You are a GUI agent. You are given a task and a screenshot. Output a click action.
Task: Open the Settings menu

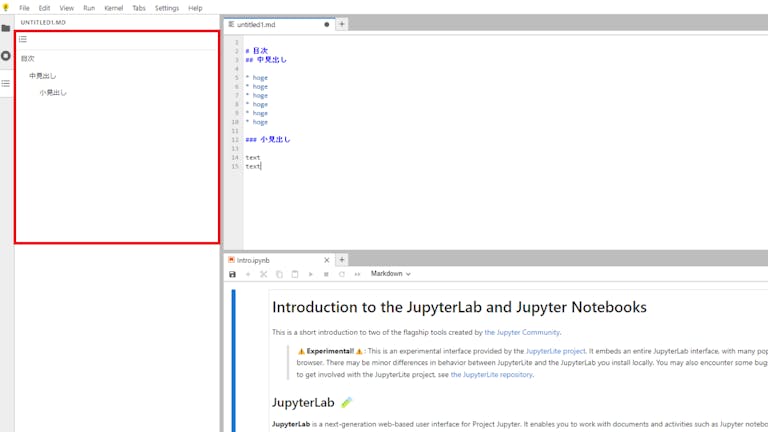click(167, 8)
